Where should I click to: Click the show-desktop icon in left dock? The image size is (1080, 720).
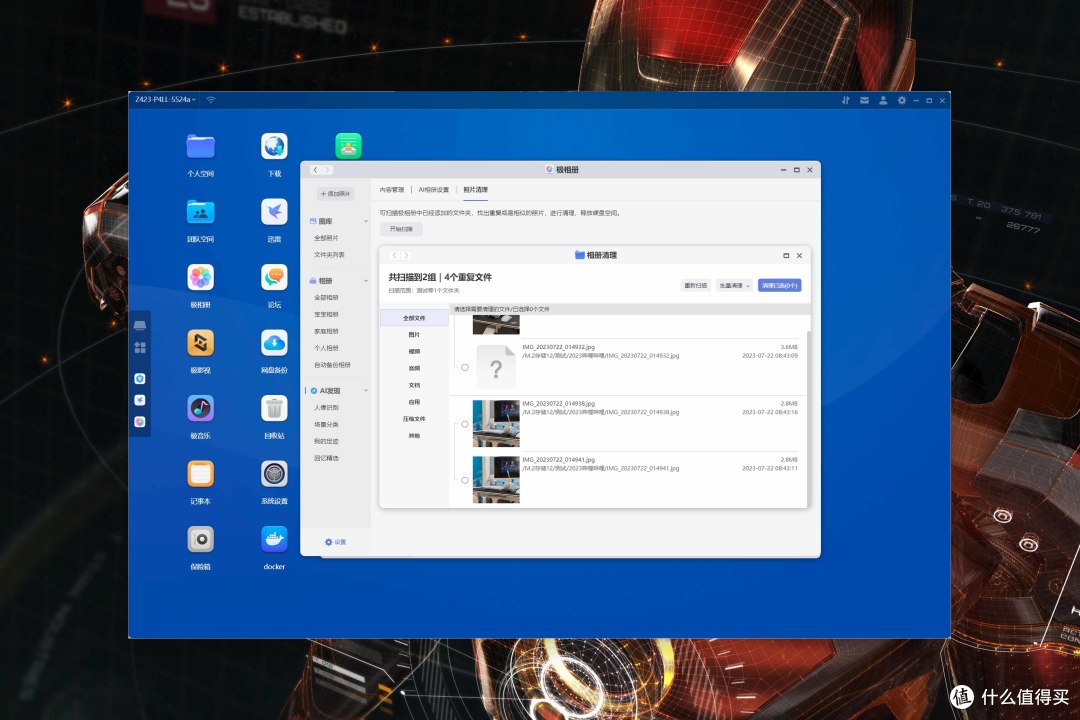[x=140, y=325]
